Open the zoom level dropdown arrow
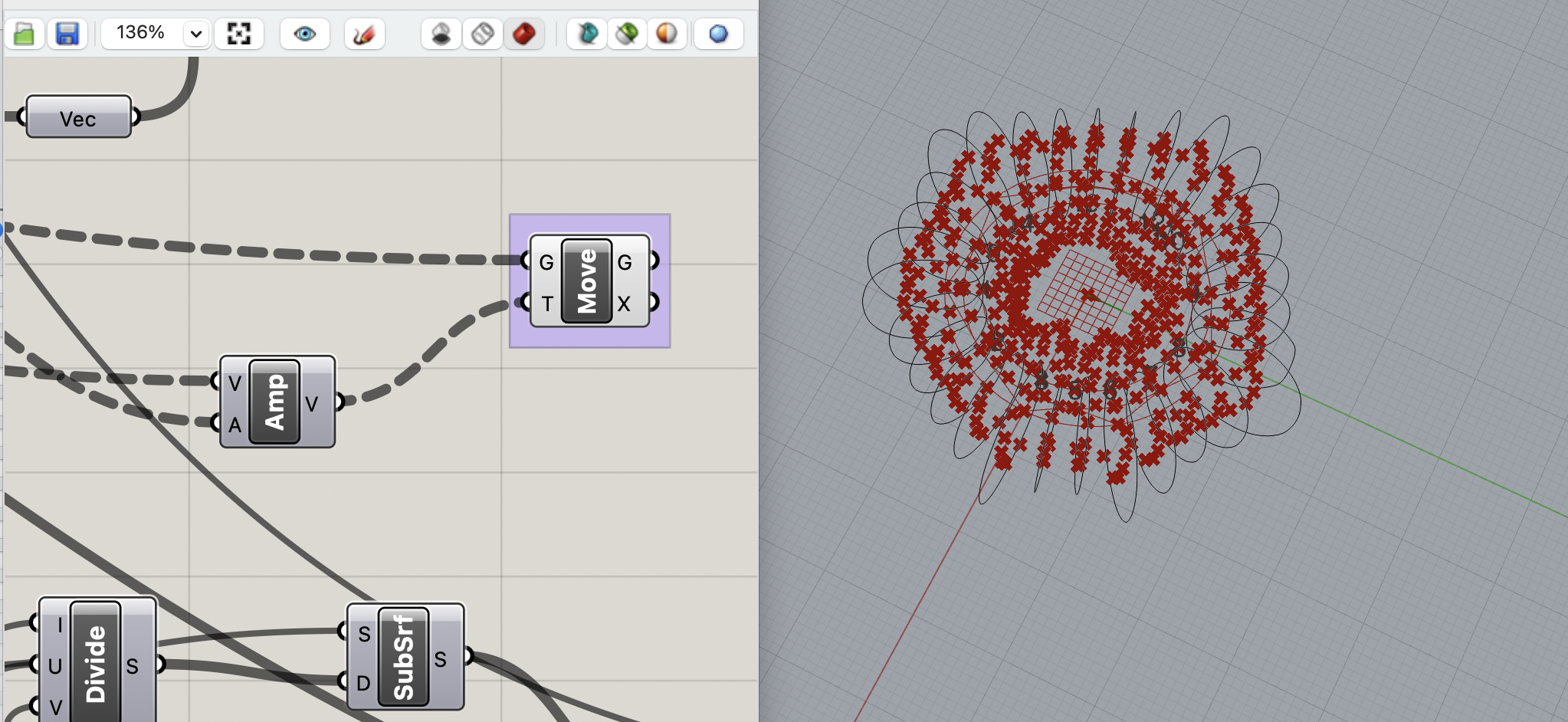Screen dimensions: 1568x722 196,34
